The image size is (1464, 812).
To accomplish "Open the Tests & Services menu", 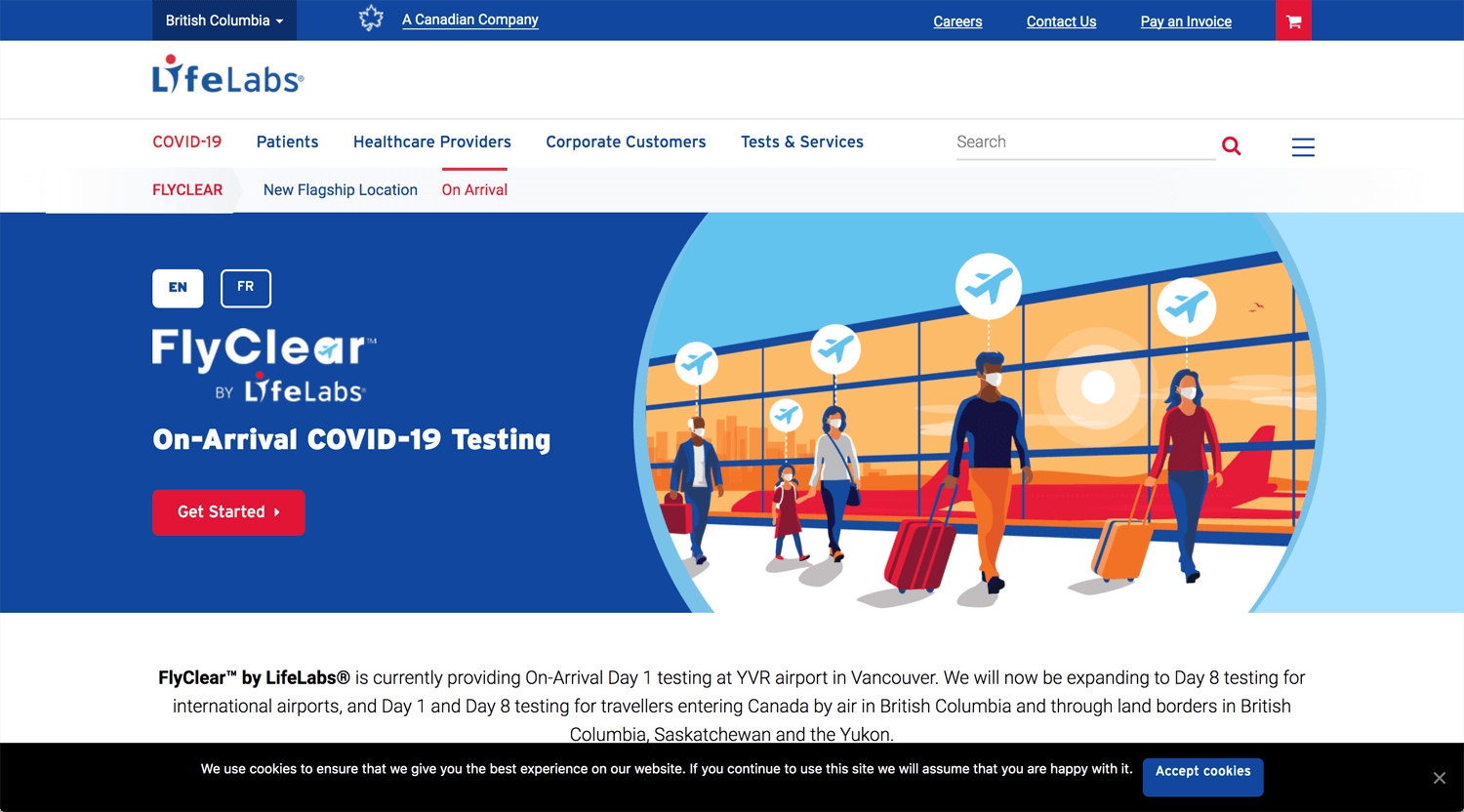I will click(802, 142).
